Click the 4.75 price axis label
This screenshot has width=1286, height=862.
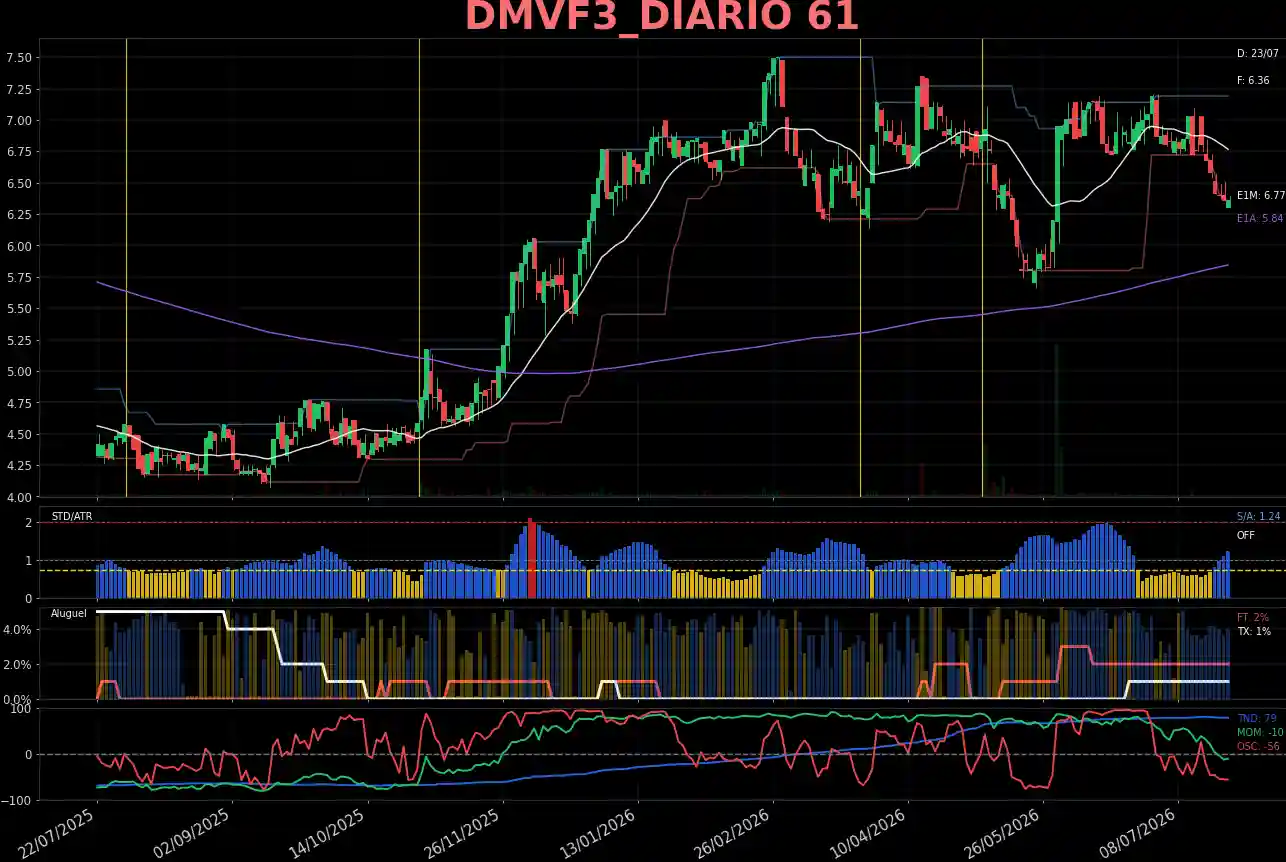point(20,403)
